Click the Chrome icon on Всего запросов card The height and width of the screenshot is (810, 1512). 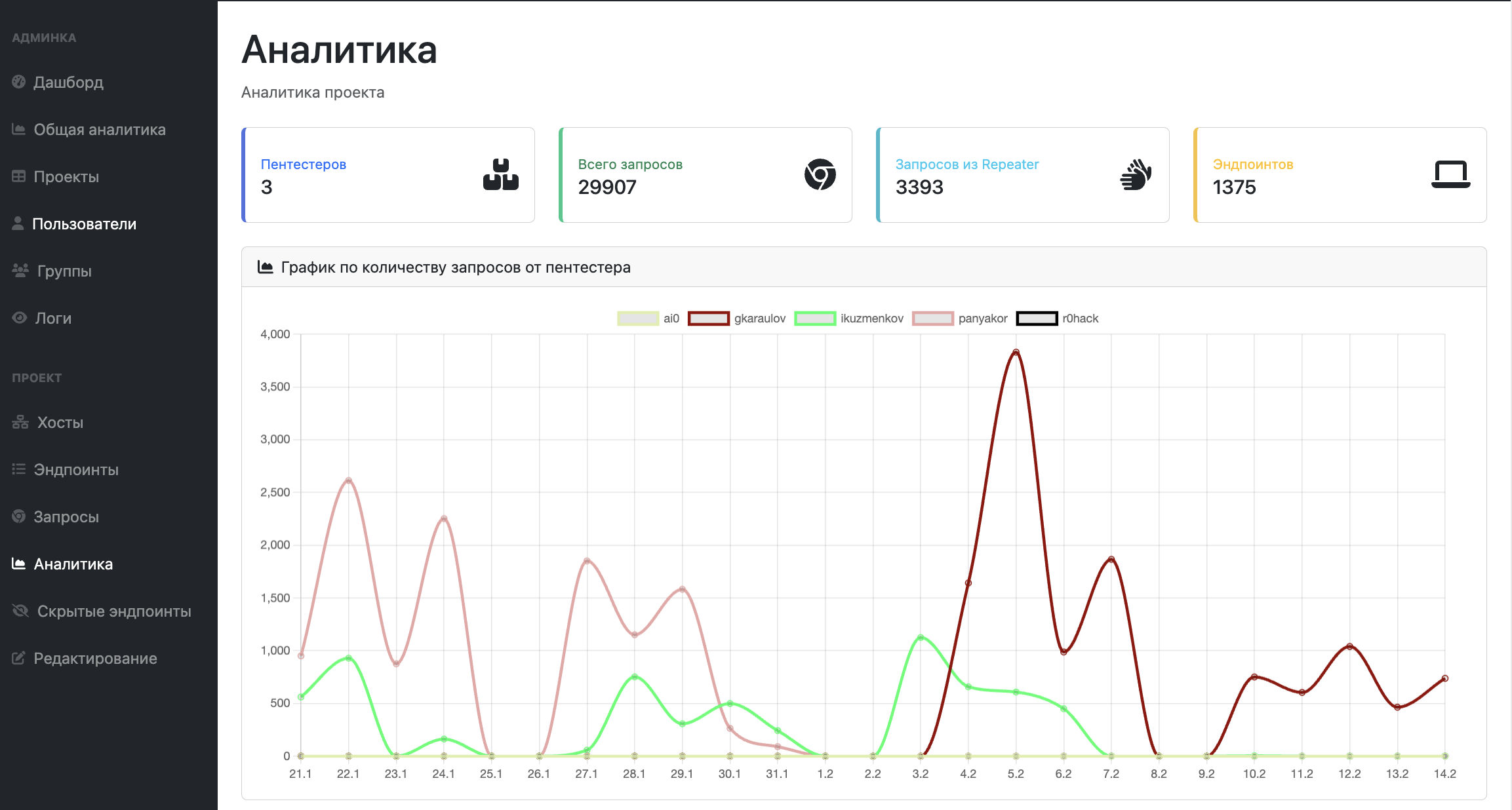(x=820, y=174)
